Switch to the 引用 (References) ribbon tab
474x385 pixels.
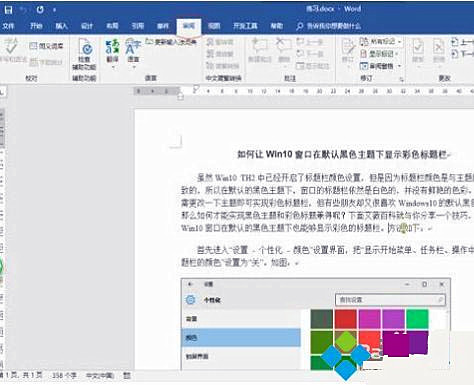click(138, 26)
